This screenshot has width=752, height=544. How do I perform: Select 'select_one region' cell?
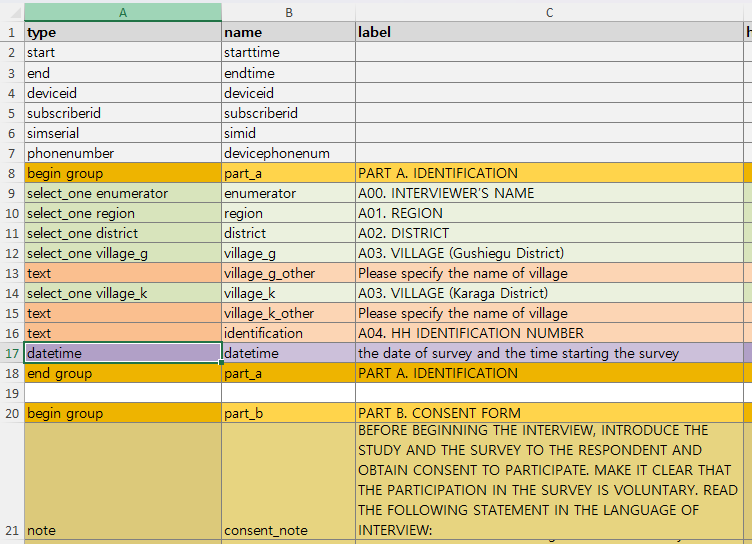click(x=123, y=213)
